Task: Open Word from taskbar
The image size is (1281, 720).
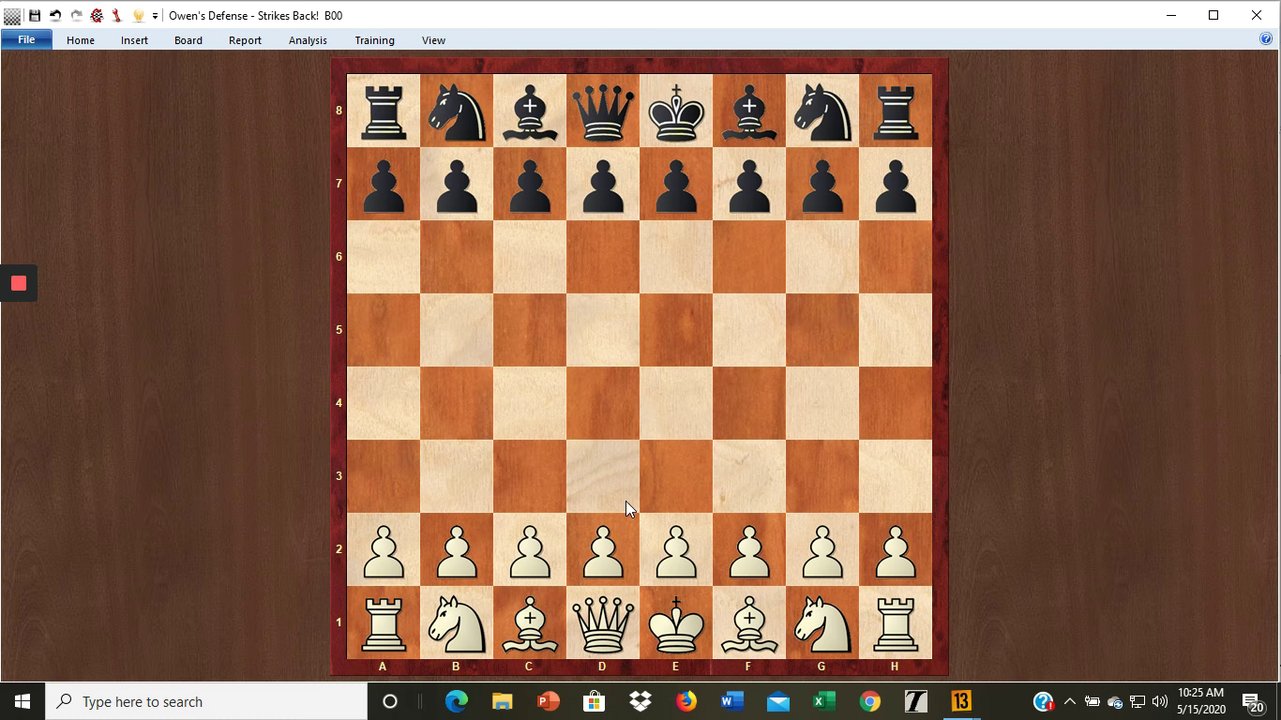Action: pos(732,701)
